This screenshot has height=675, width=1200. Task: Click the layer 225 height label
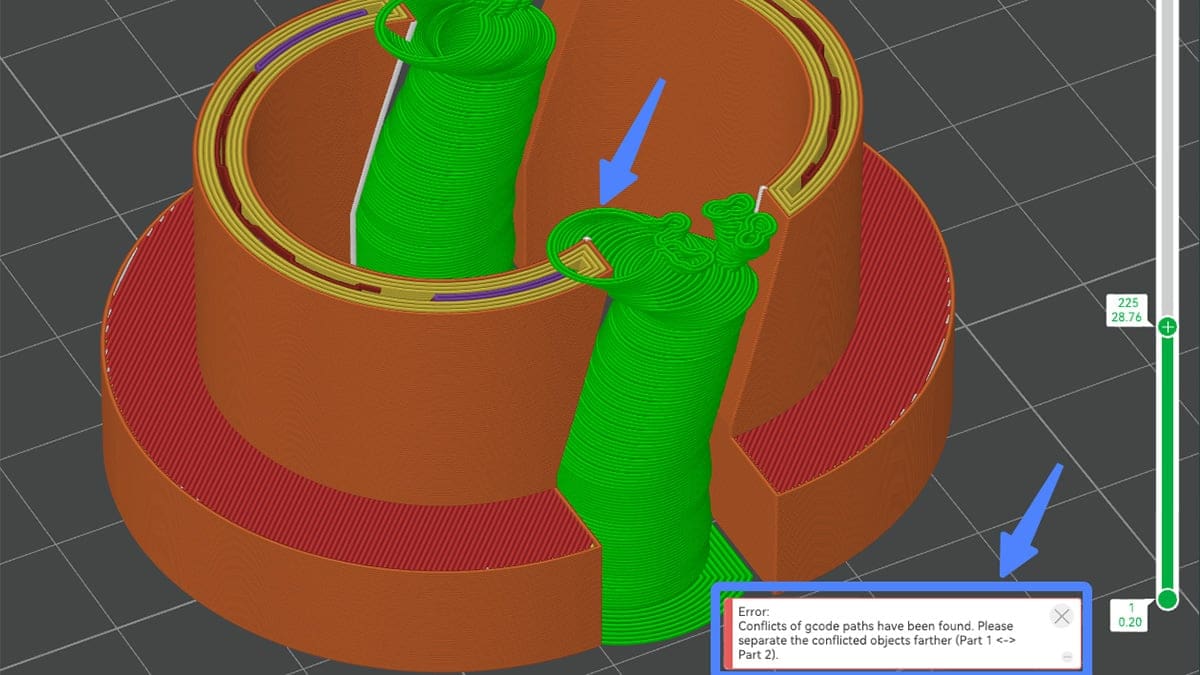tap(1128, 310)
